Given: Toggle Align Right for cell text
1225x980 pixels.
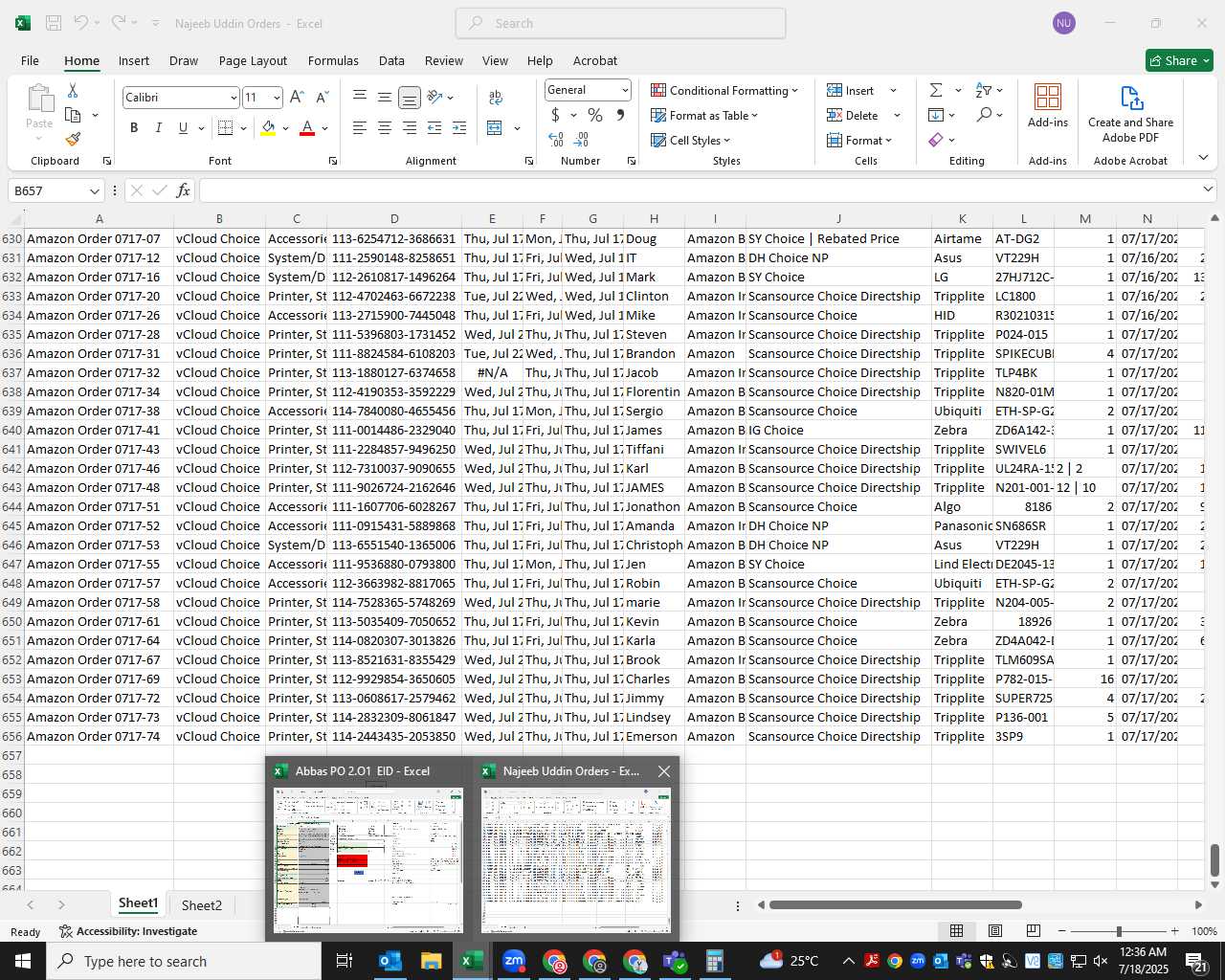Looking at the screenshot, I should click(x=409, y=127).
